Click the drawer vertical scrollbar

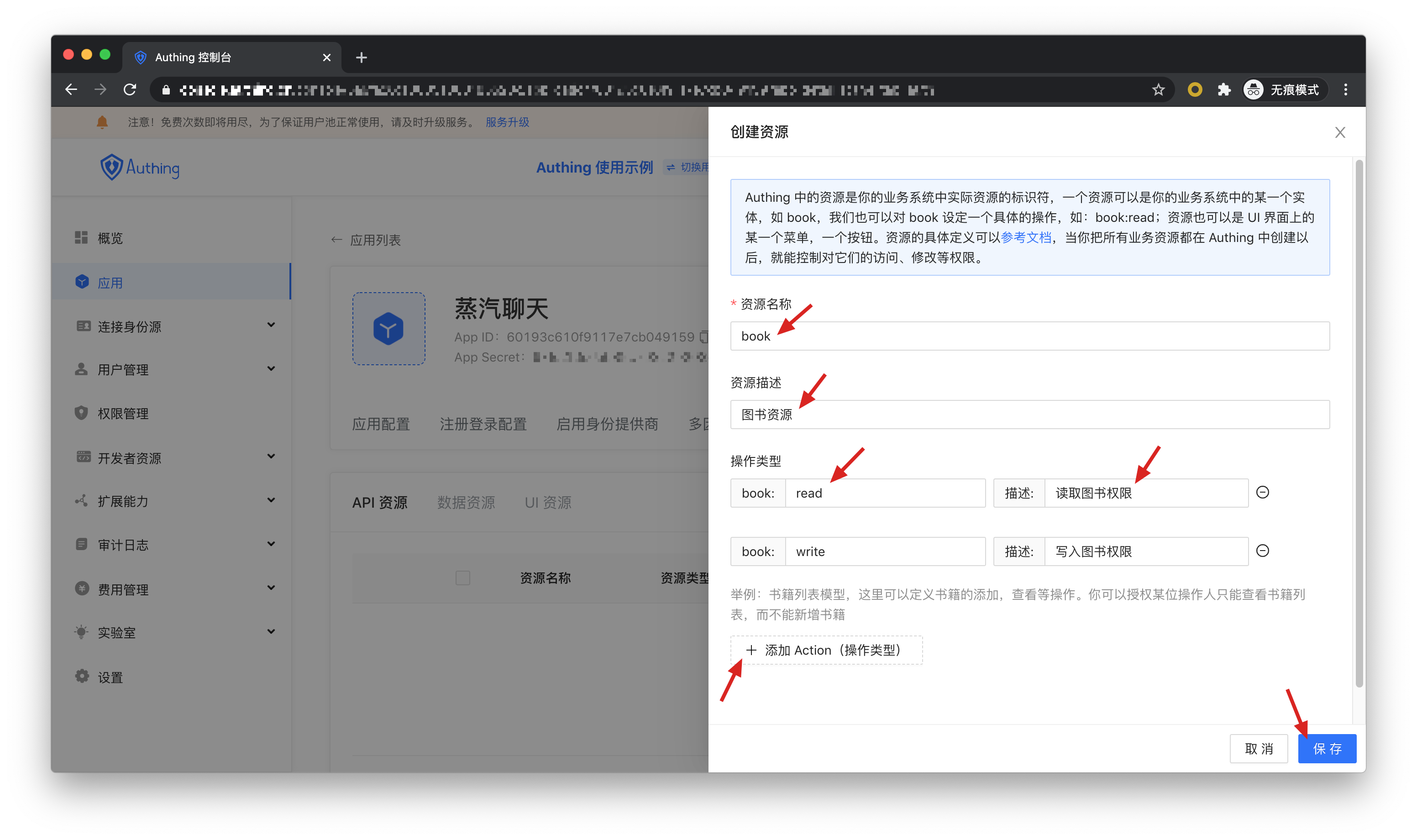[1359, 425]
